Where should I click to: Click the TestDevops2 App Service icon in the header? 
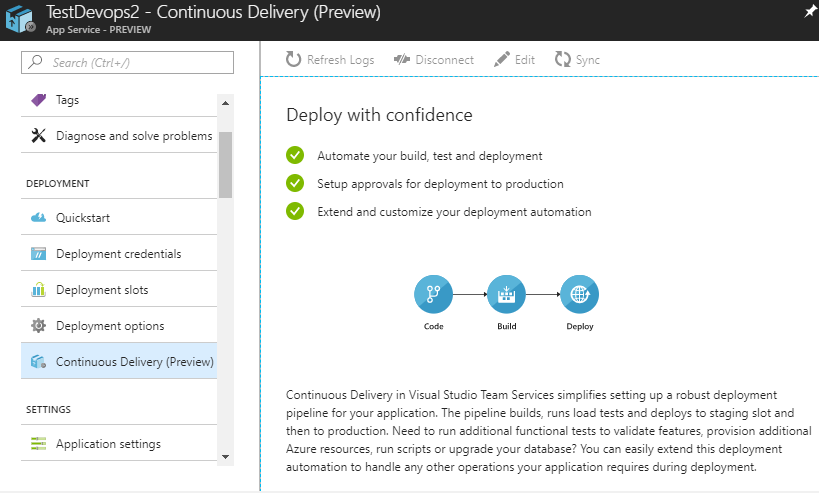click(x=20, y=19)
